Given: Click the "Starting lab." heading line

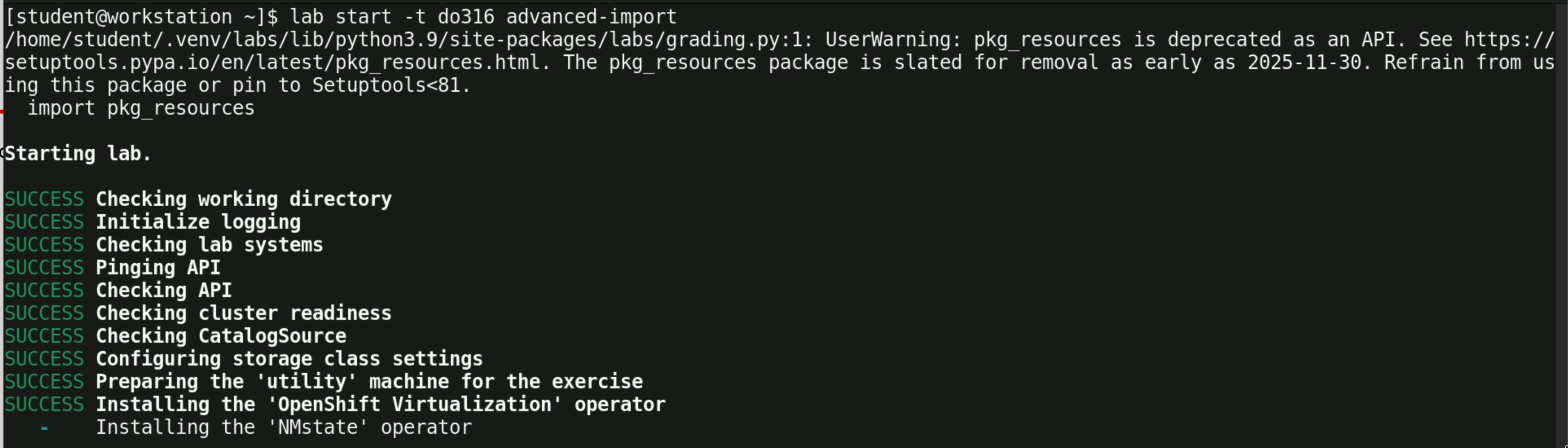Looking at the screenshot, I should tap(78, 153).
